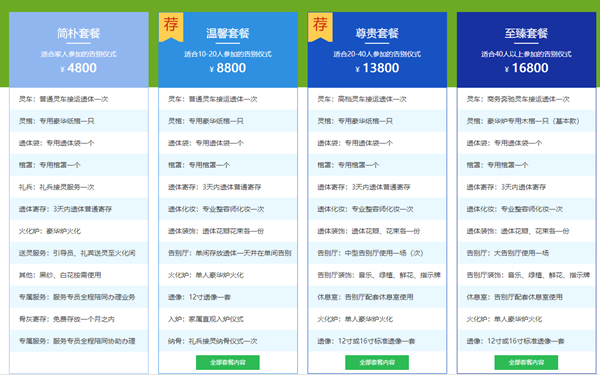Select the 至臻套餐 title
Viewport: 600px width, 375px height.
[526, 33]
